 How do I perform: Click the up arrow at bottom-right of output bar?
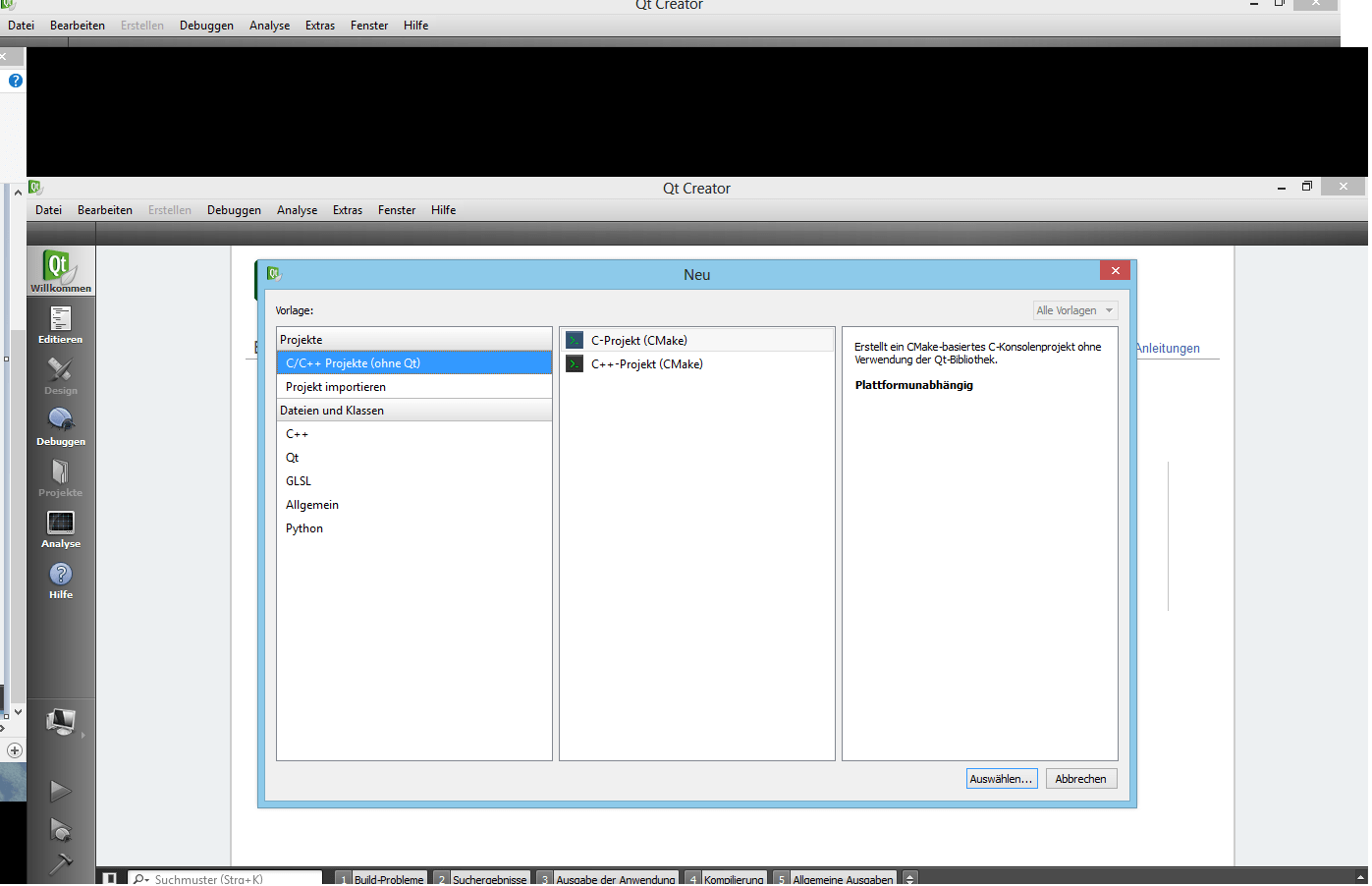pos(1360,877)
